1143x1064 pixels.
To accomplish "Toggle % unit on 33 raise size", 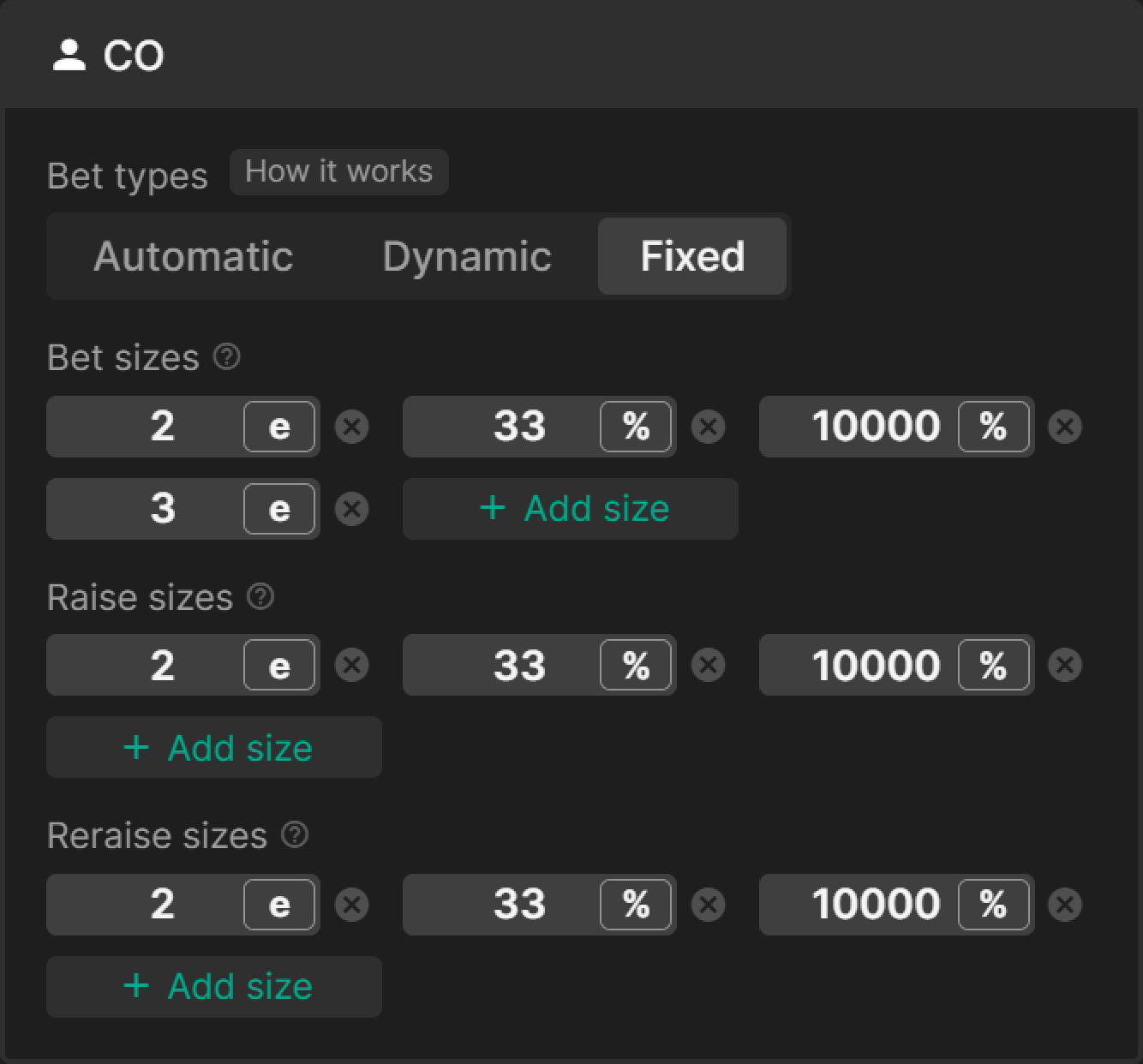I will coord(636,665).
